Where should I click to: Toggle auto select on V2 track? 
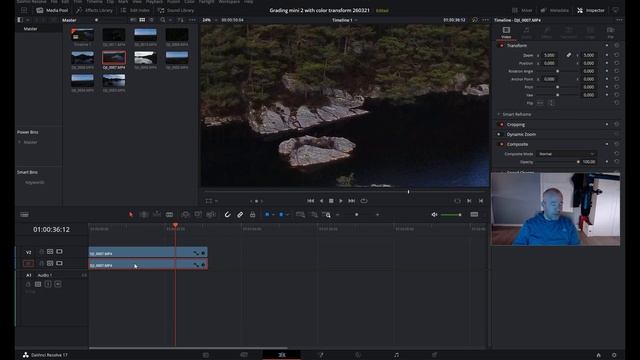point(50,252)
